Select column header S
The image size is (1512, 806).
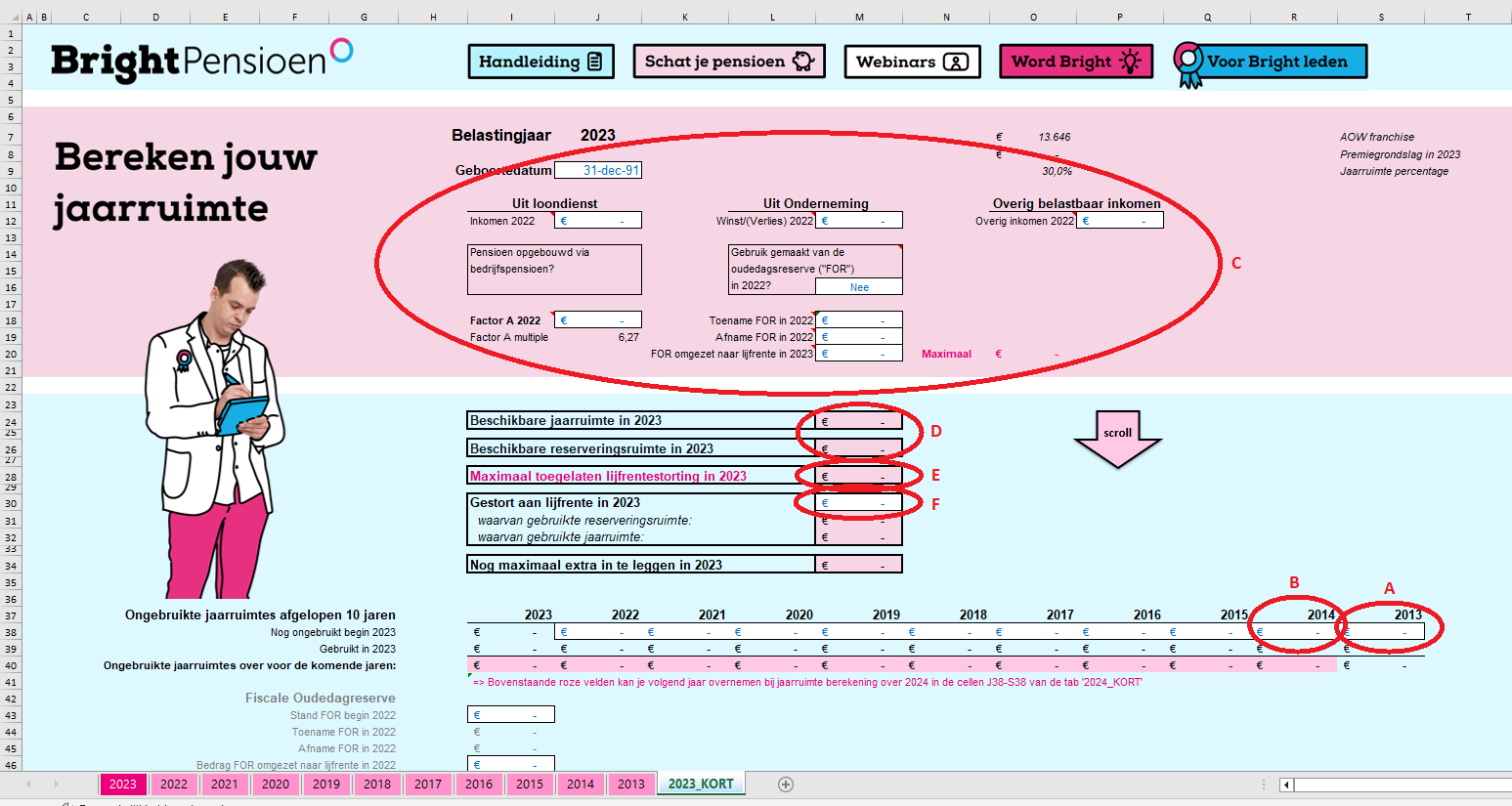click(1381, 17)
